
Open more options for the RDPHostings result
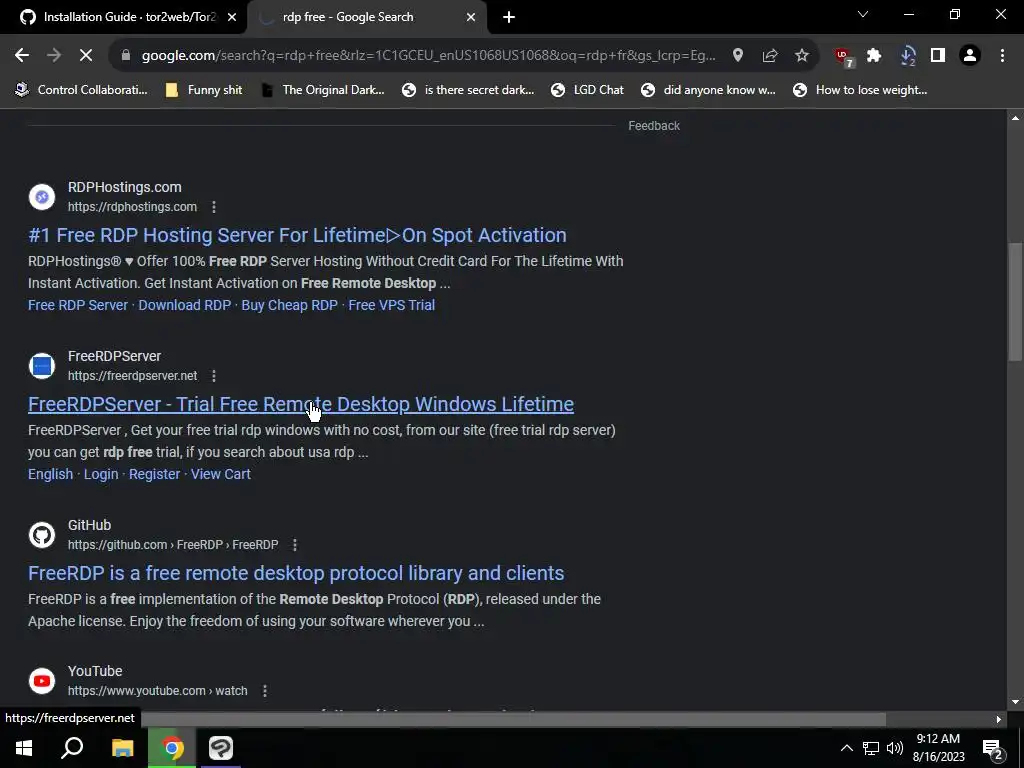click(214, 207)
